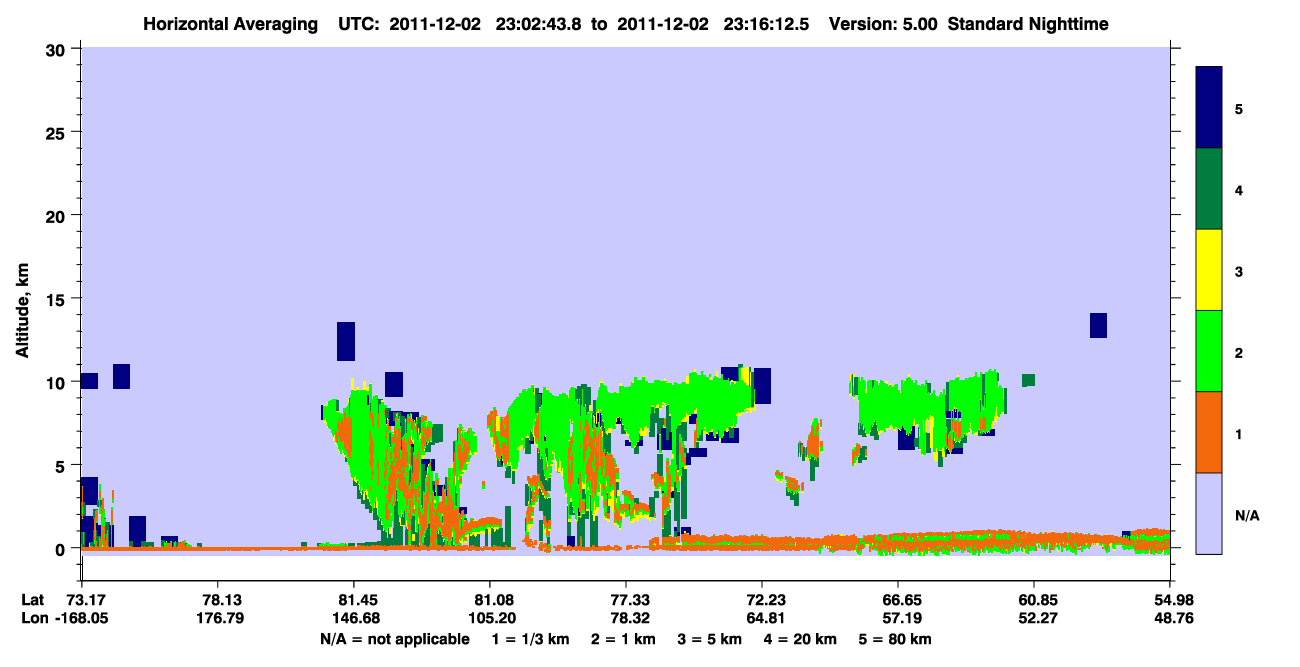The image size is (1300, 667).
Task: Click longitude value 146.68
Action: [354, 618]
